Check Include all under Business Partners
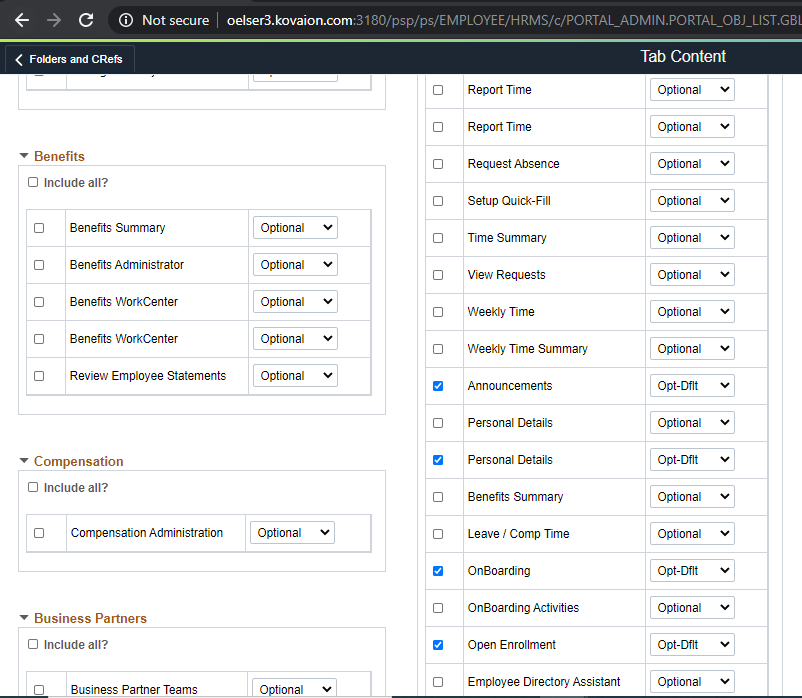Image resolution: width=802 pixels, height=698 pixels. point(33,644)
